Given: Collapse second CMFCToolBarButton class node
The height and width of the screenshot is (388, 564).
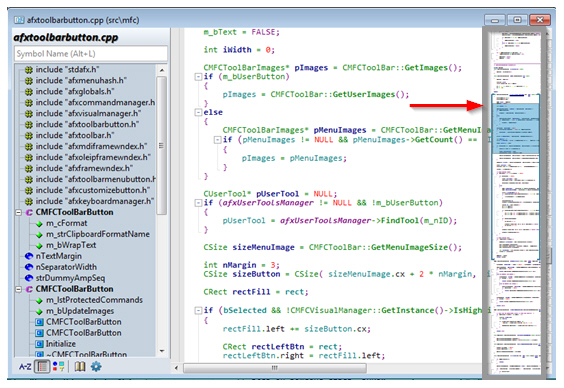Looking at the screenshot, I should click(x=18, y=289).
